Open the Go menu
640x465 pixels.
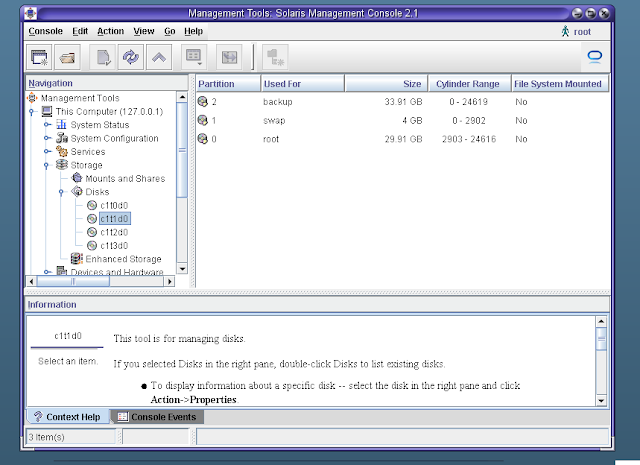coord(170,31)
